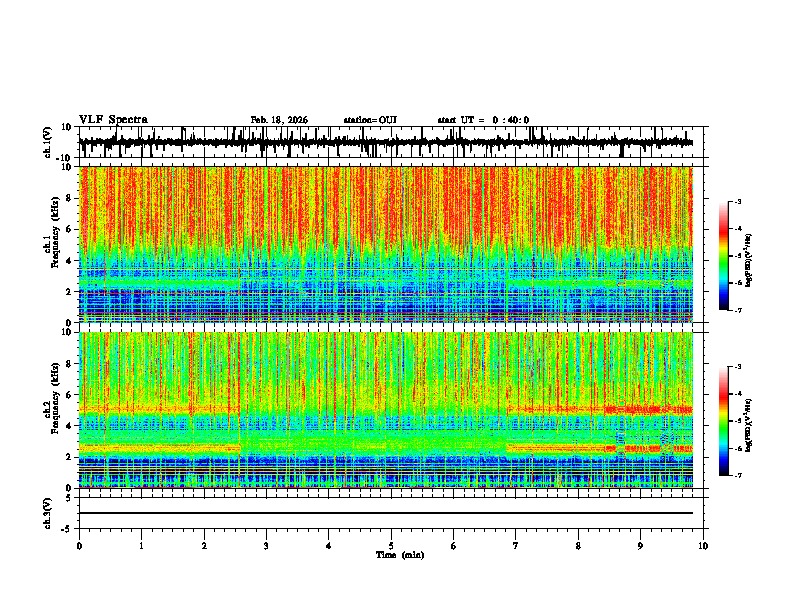Image resolution: width=792 pixels, height=612 pixels.
Task: Click the "-3" label on the ch.1 colorbar
Action: [x=738, y=202]
